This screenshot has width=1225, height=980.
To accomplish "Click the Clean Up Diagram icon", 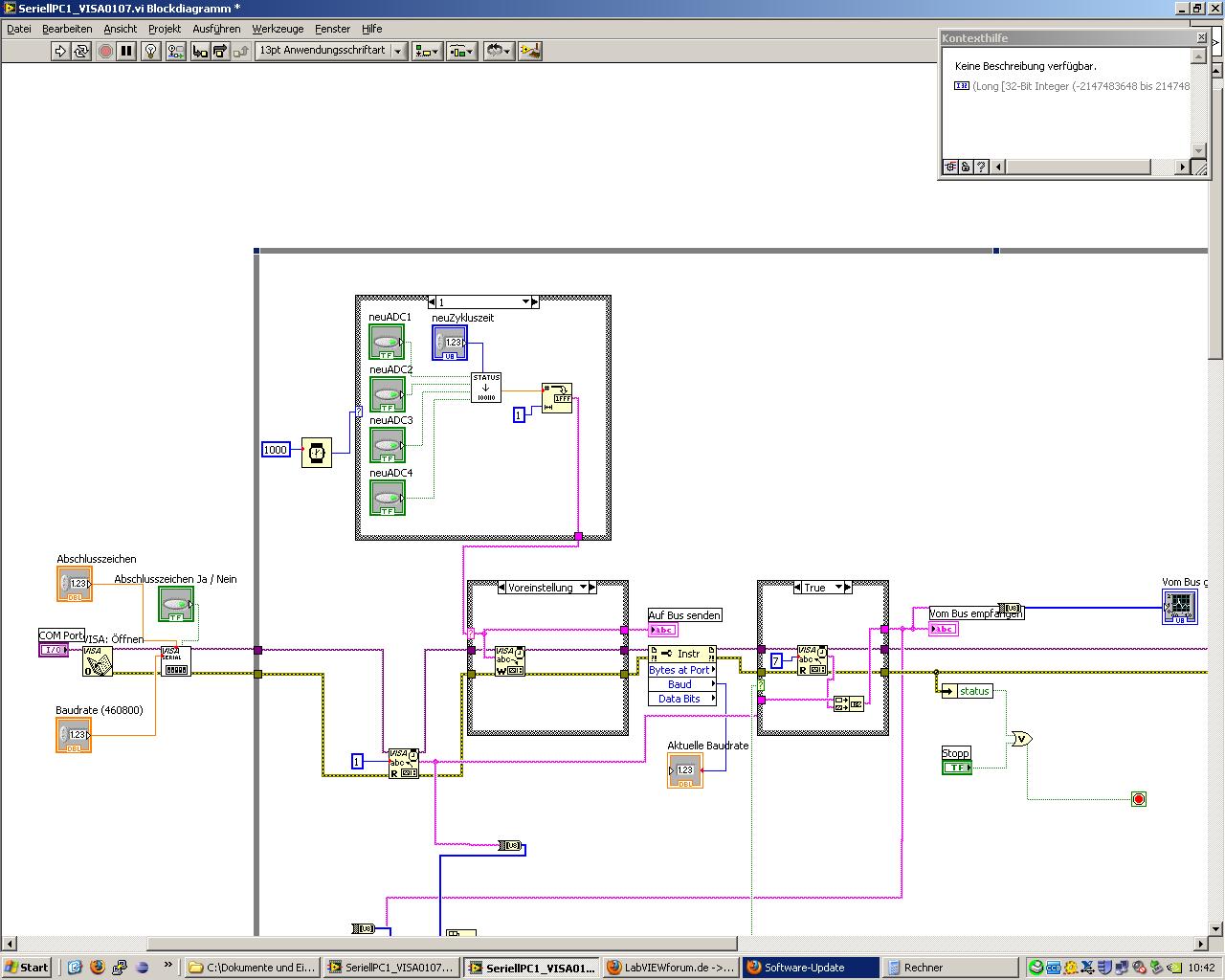I will pyautogui.click(x=530, y=51).
